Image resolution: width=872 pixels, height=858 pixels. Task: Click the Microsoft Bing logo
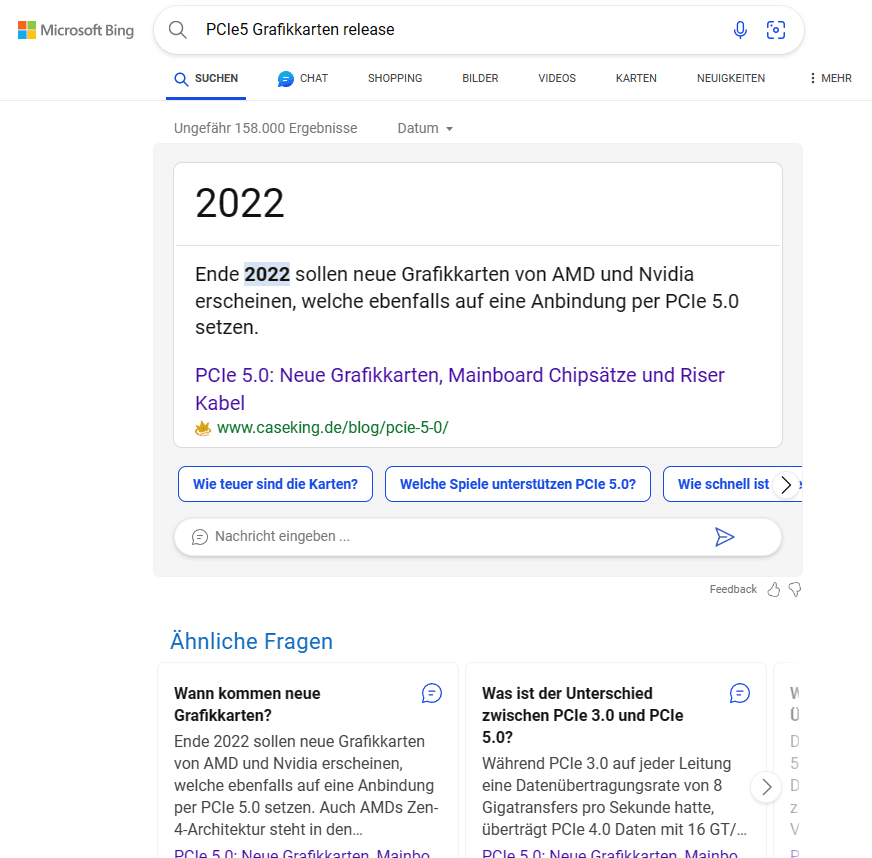[76, 30]
